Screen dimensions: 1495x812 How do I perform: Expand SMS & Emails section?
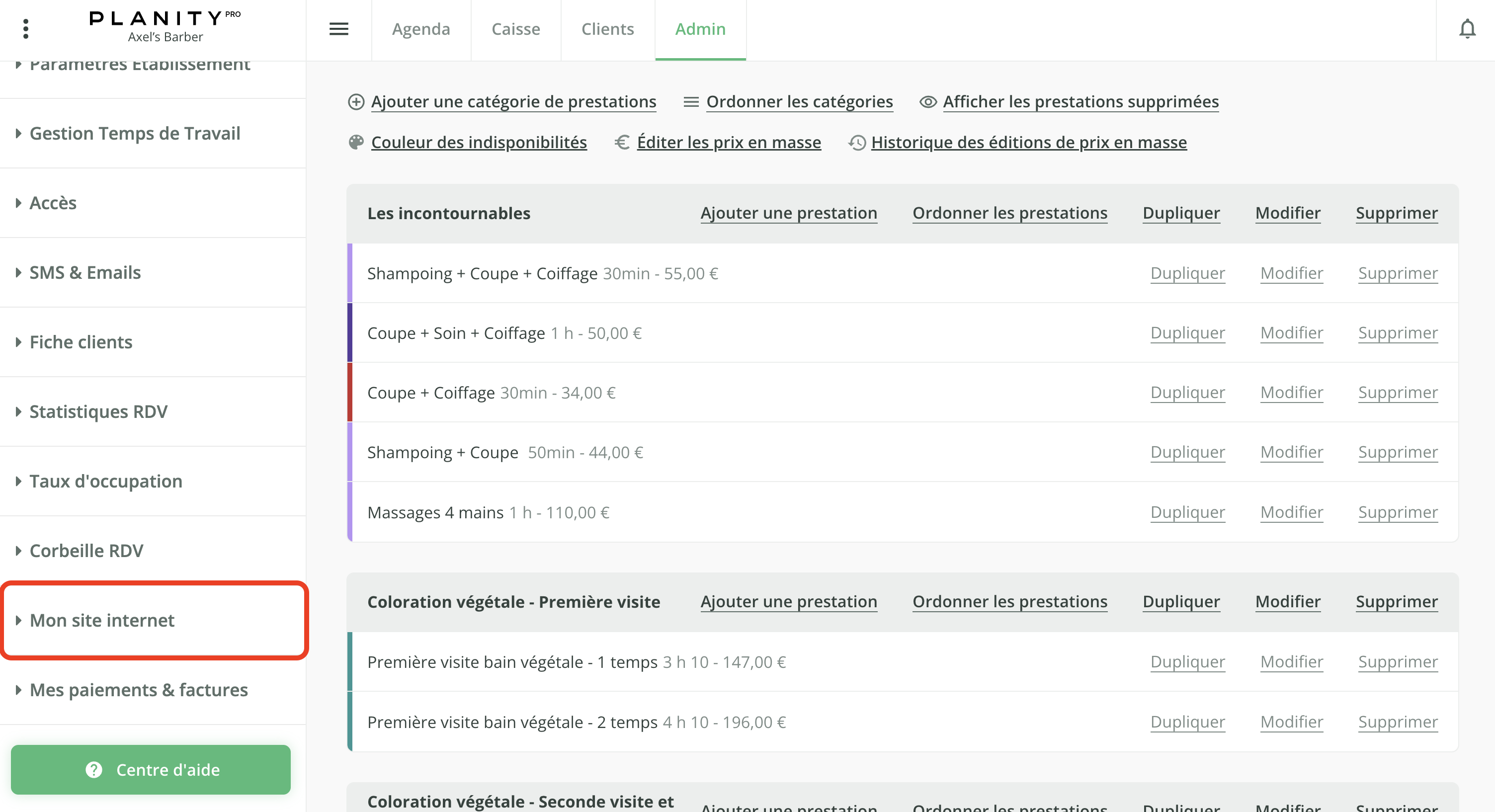click(84, 272)
